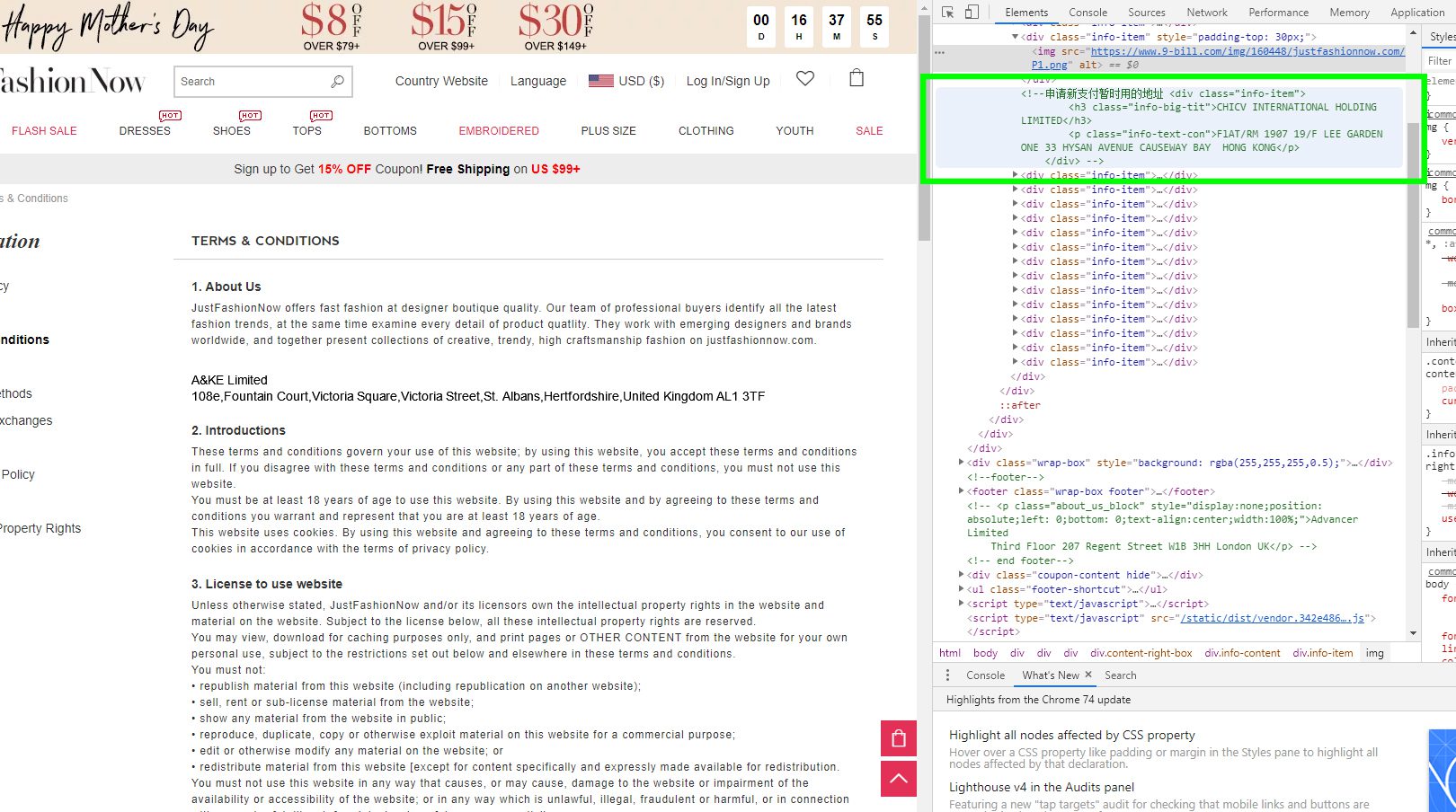1456x812 pixels.
Task: Expand the footer-shortcut ul element
Action: [x=961, y=589]
